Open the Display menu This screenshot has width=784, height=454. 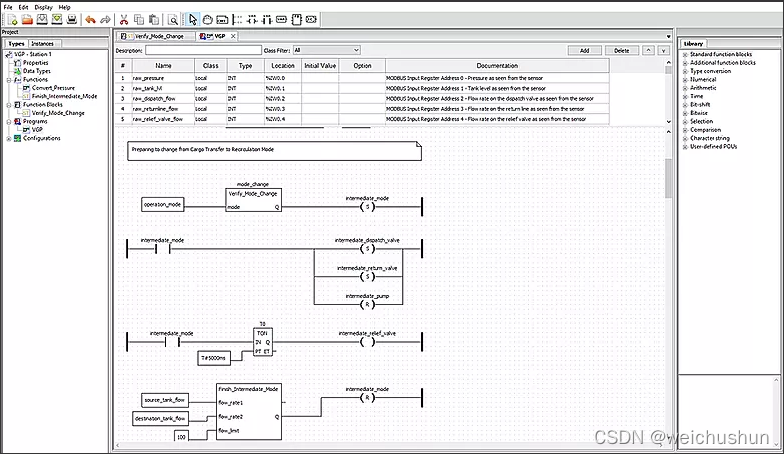point(44,7)
